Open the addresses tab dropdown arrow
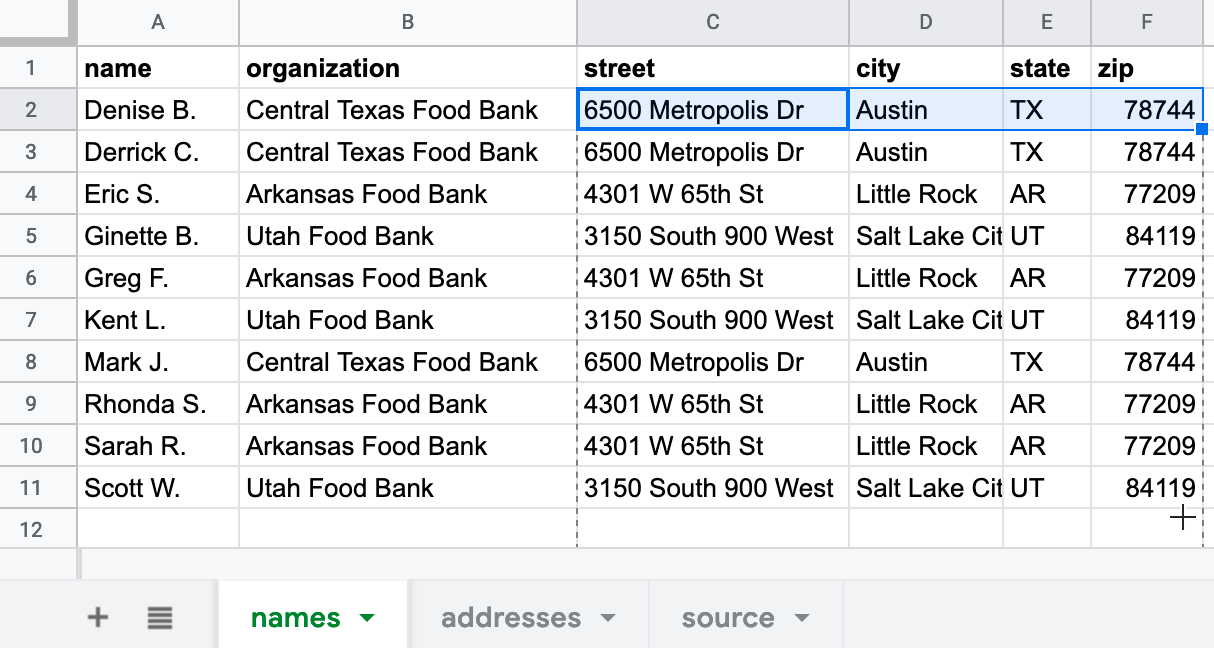This screenshot has width=1214, height=648. [608, 618]
